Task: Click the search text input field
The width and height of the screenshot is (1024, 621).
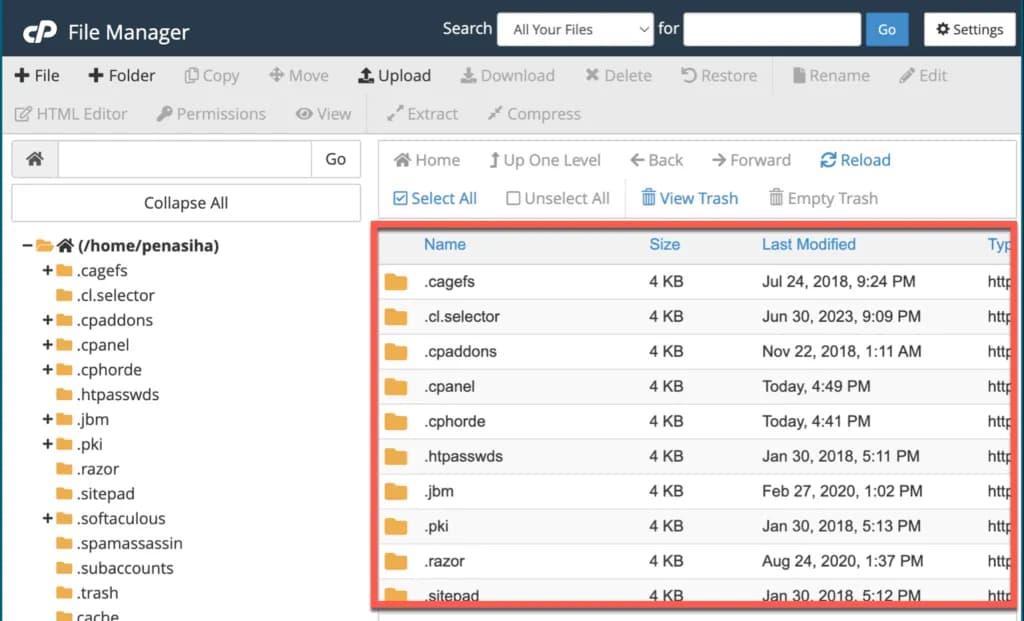Action: 771,29
